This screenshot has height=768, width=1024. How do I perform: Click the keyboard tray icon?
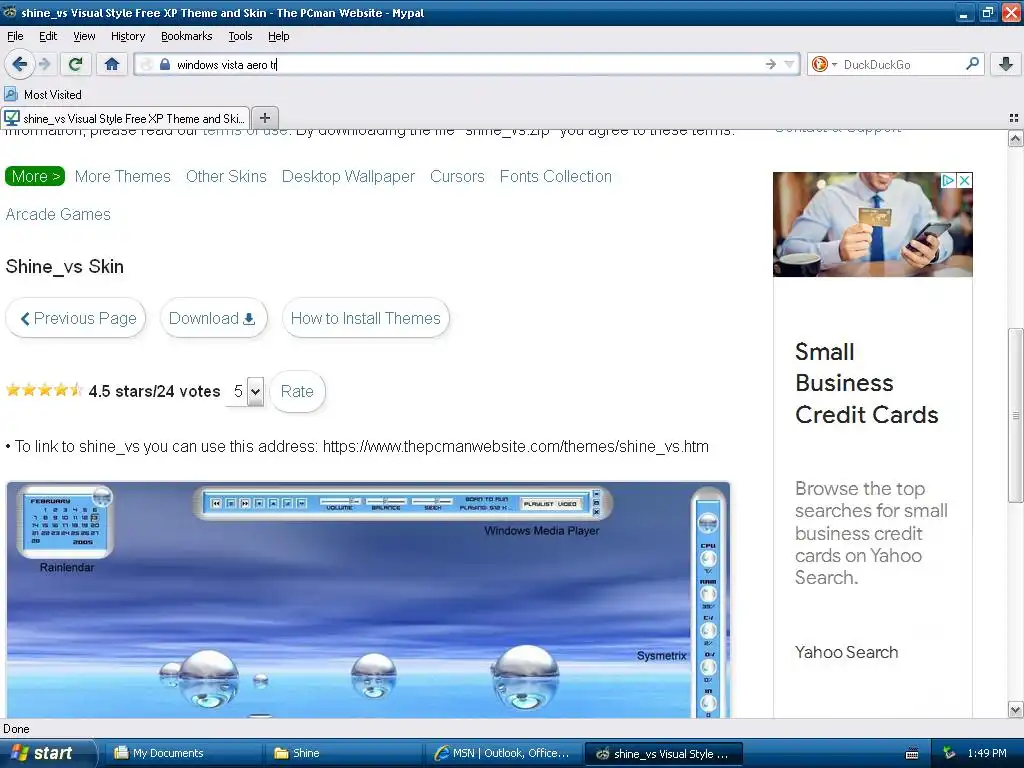912,753
